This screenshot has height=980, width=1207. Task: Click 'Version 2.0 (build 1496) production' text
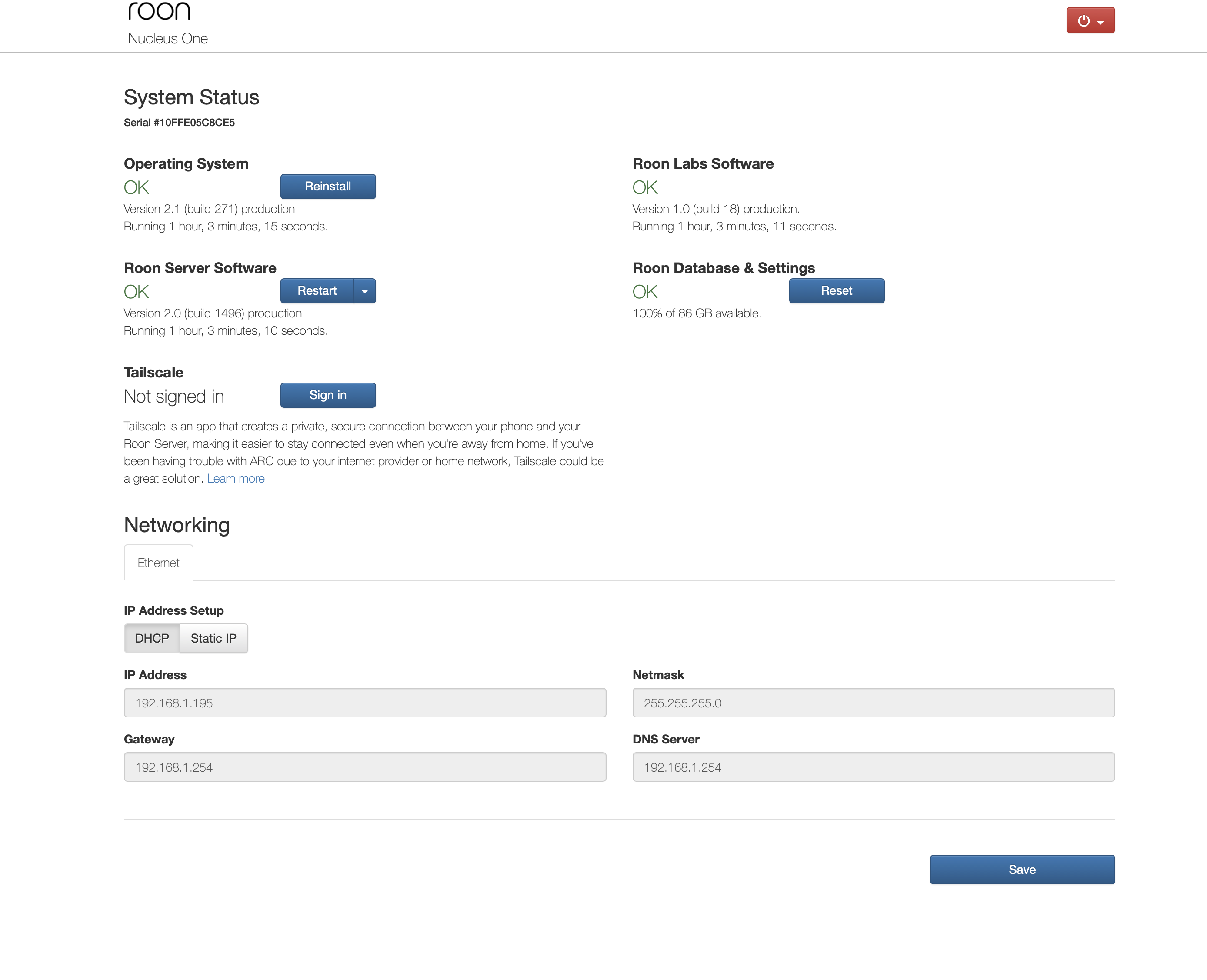pyautogui.click(x=212, y=313)
